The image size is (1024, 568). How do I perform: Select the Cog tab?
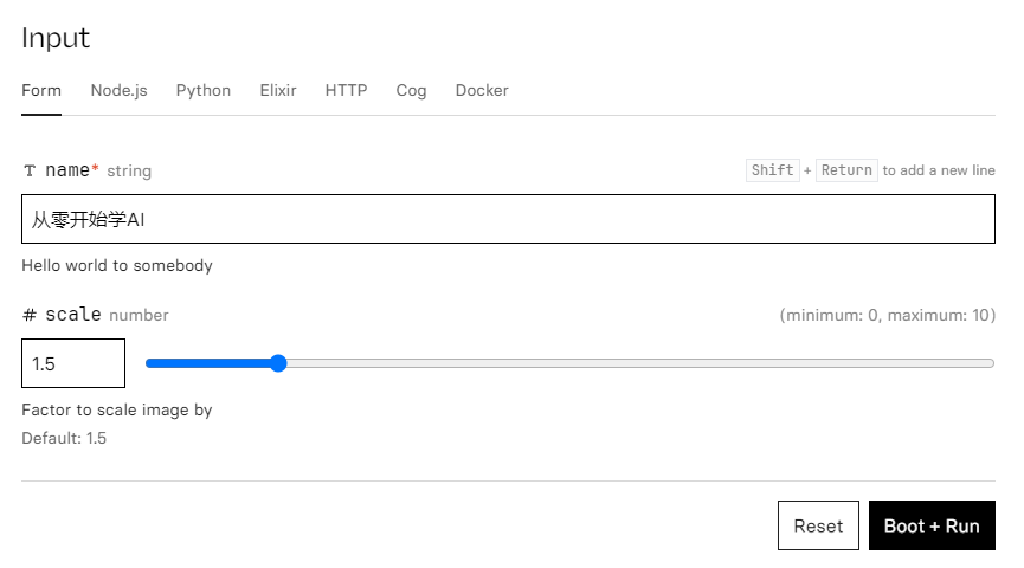coord(411,91)
